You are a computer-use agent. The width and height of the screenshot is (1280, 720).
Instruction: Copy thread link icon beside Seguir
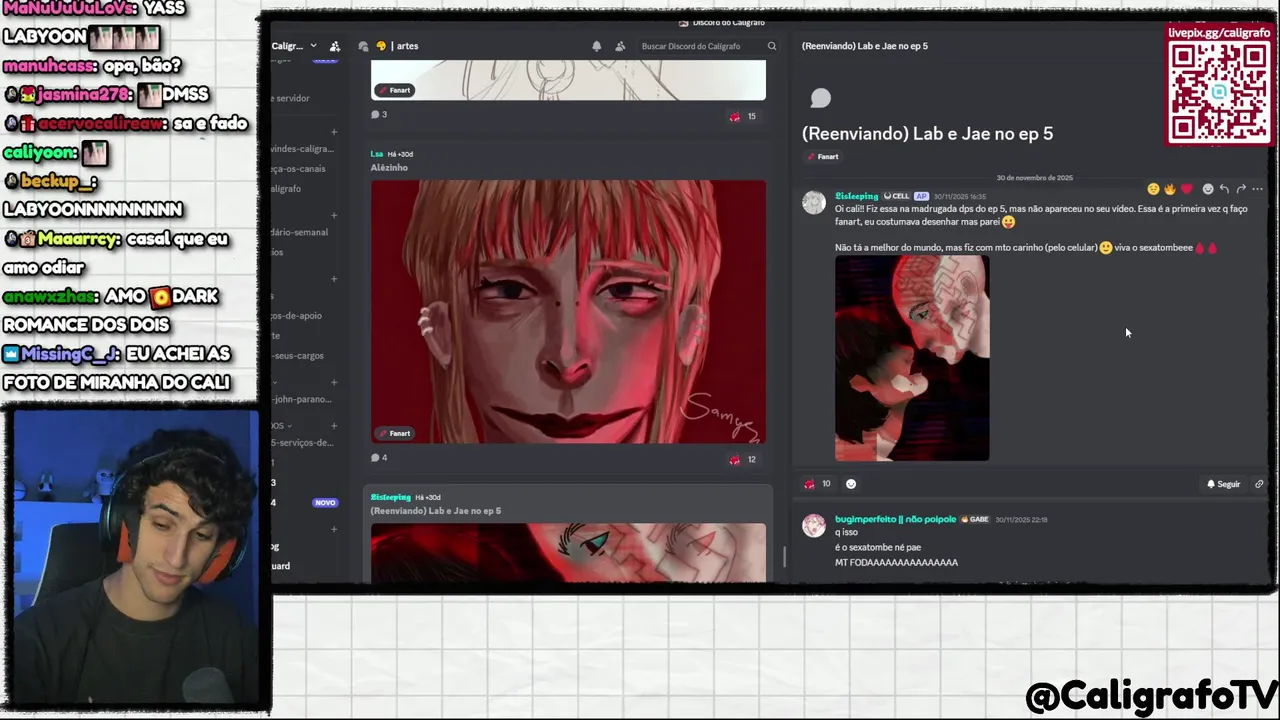tap(1259, 484)
